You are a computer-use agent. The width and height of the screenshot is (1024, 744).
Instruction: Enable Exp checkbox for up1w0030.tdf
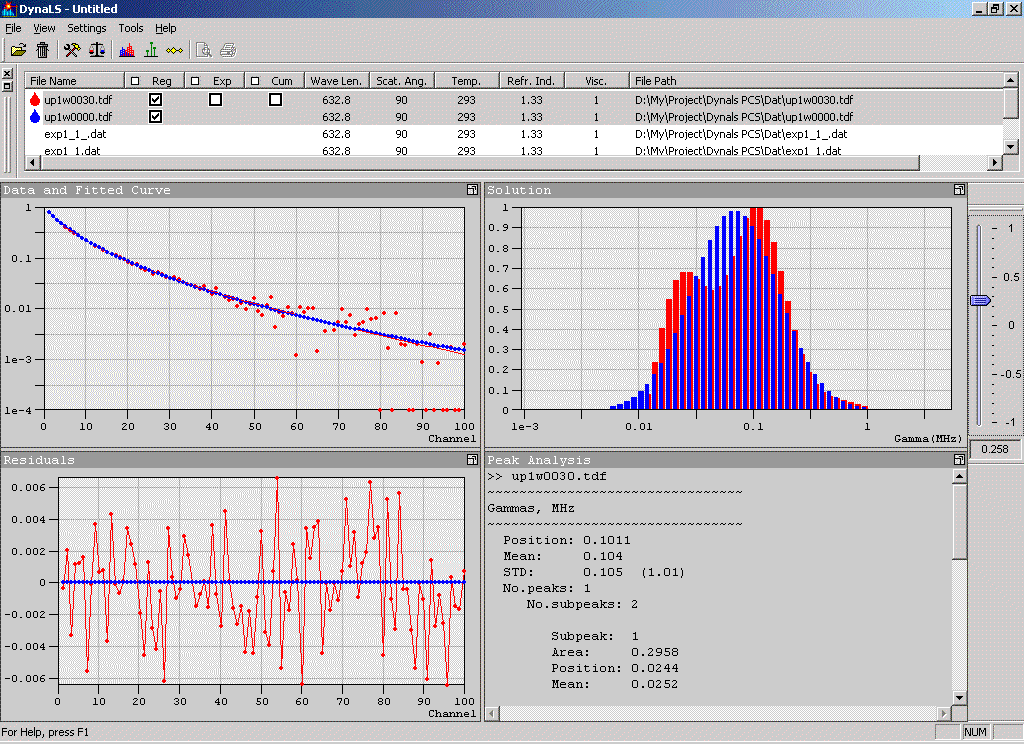pyautogui.click(x=215, y=100)
